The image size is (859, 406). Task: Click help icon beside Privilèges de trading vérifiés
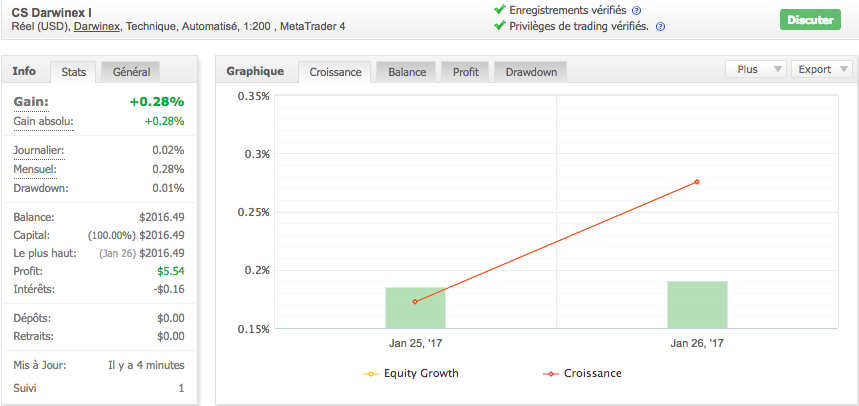660,27
